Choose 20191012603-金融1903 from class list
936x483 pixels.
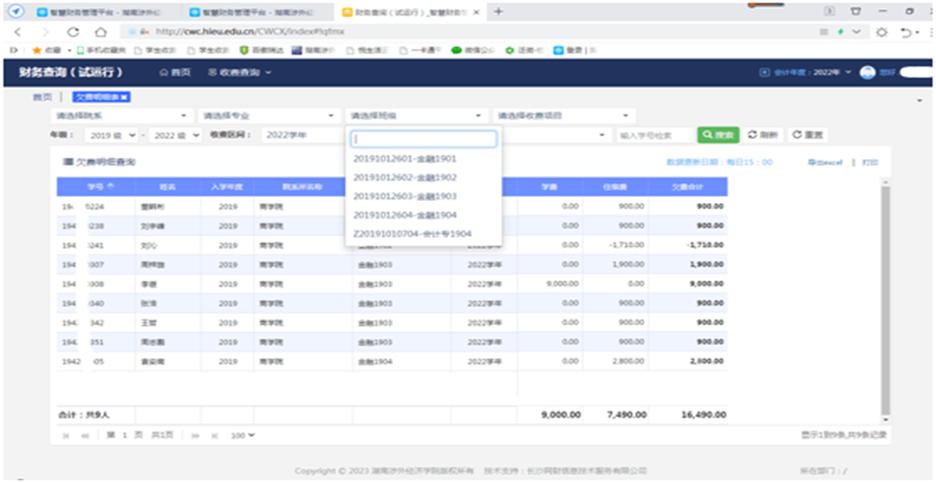pyautogui.click(x=424, y=196)
